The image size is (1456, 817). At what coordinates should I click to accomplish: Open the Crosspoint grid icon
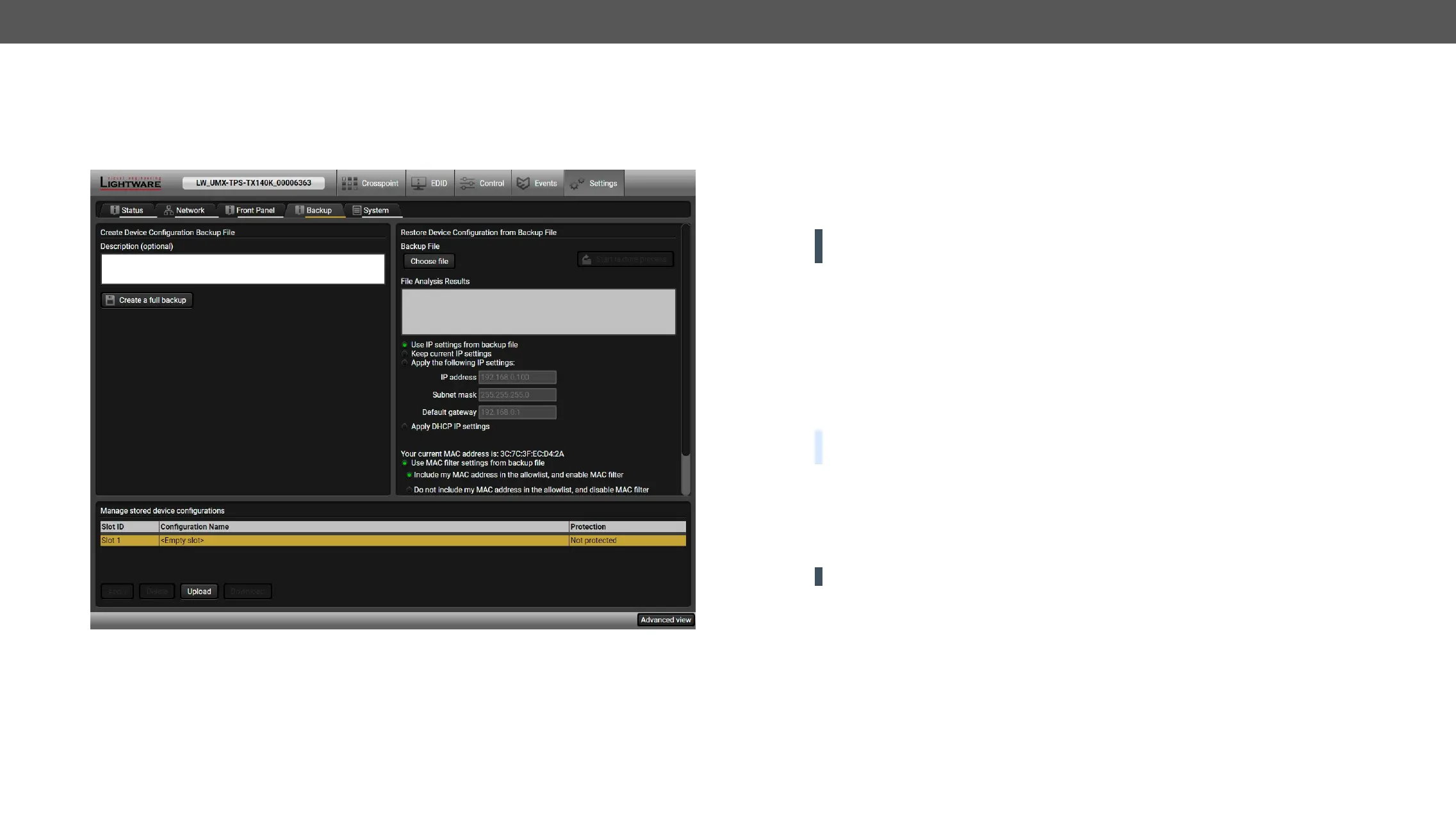point(349,184)
